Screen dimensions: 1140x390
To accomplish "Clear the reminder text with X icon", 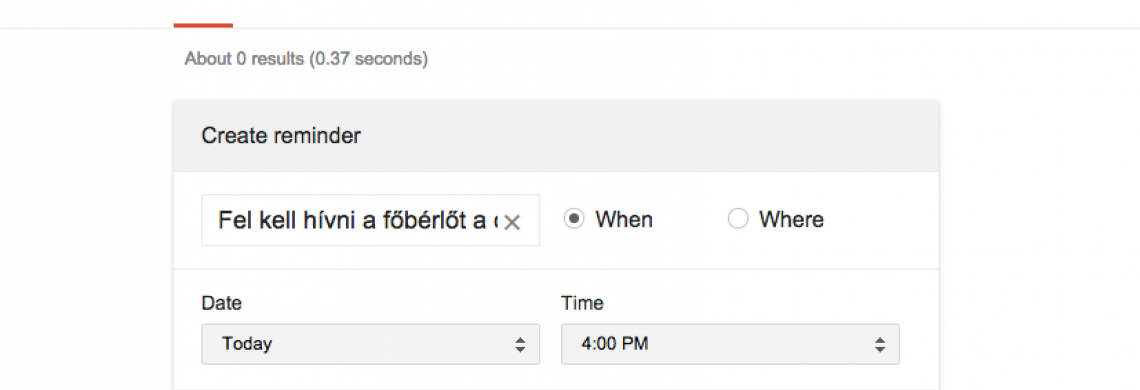I will pos(512,222).
